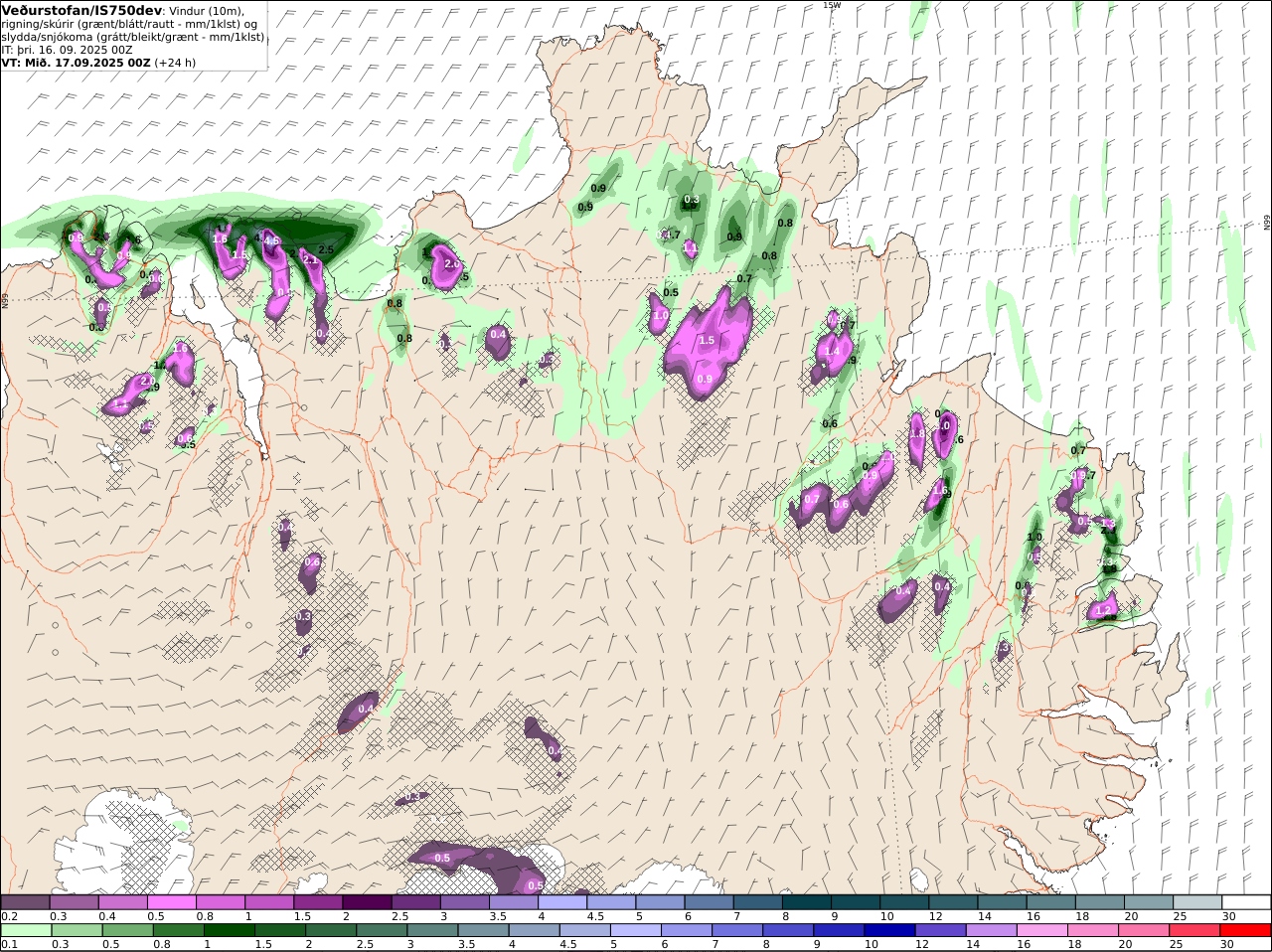Viewport: 1272px width, 952px height.
Task: Click the 1.4 precipitation value on the map
Action: pyautogui.click(x=833, y=352)
